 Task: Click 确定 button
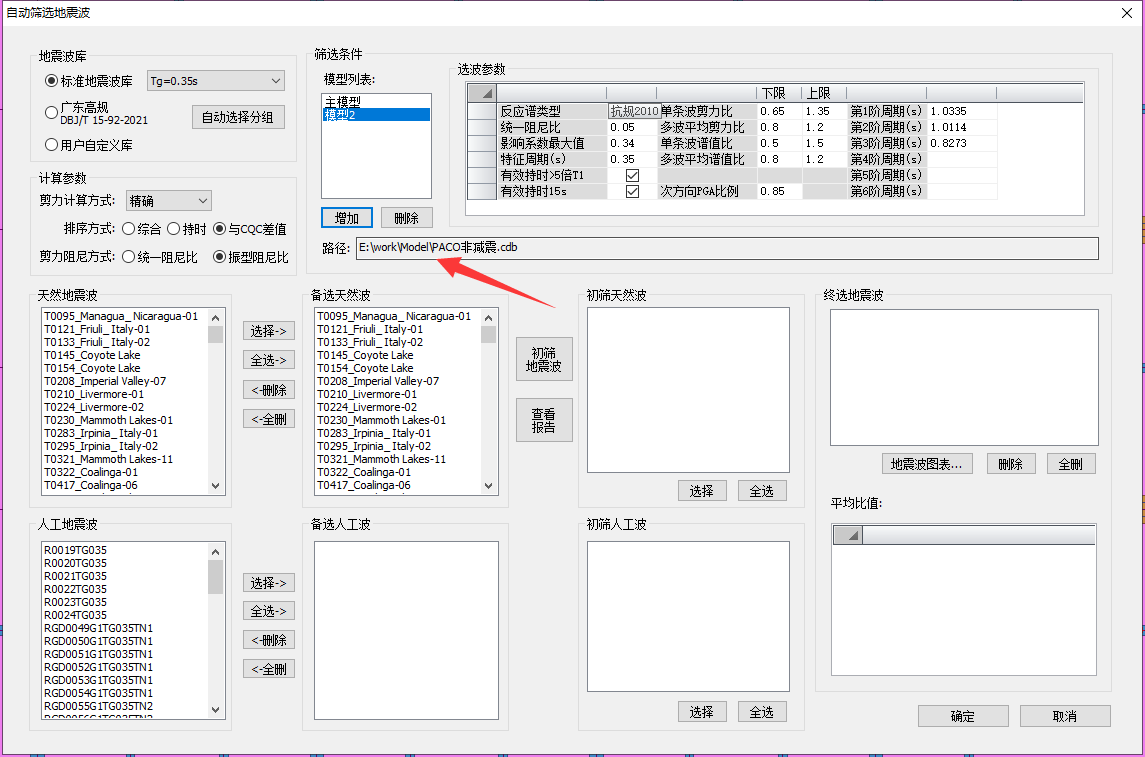pos(962,716)
